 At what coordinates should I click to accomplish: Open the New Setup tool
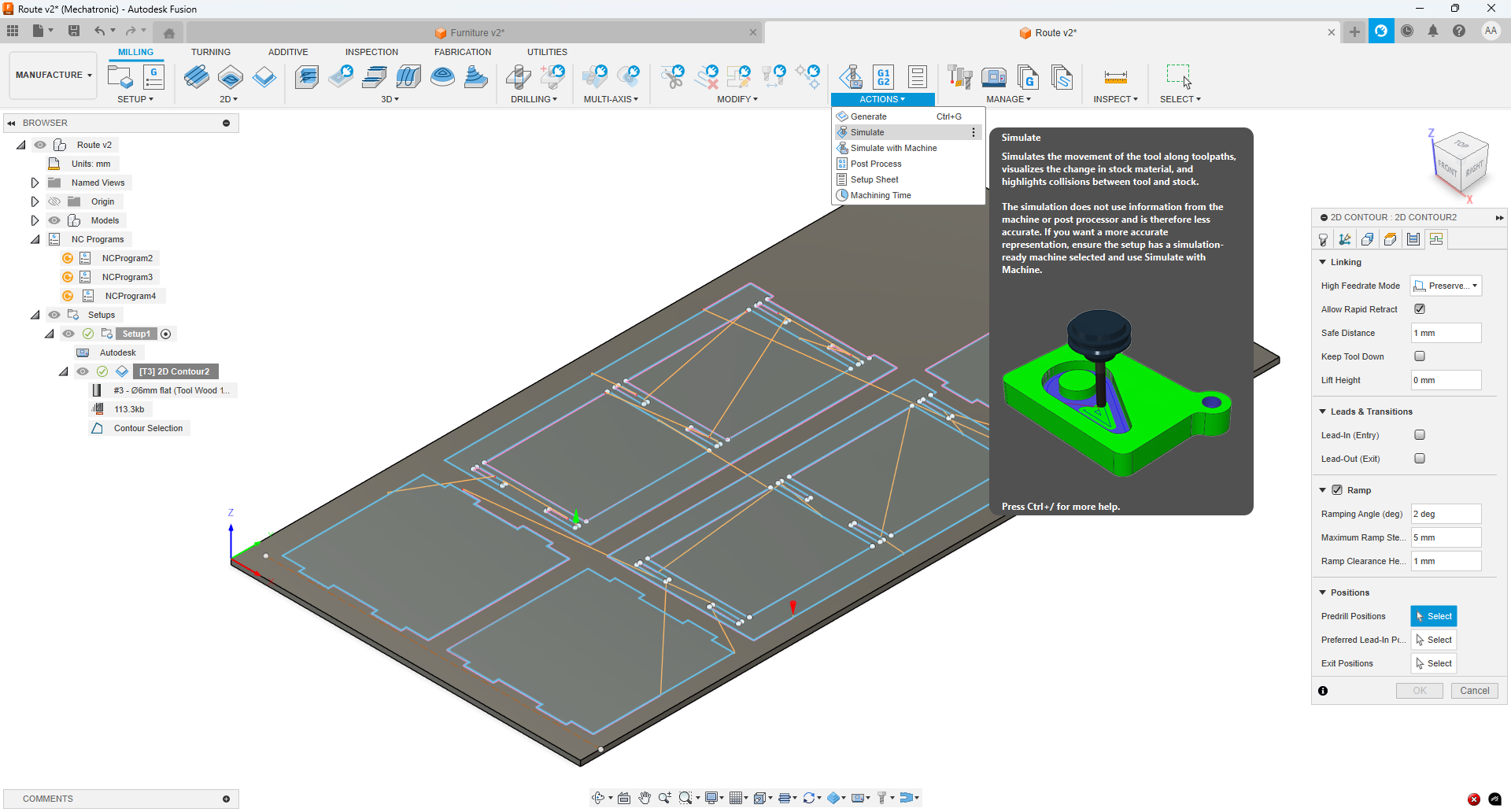(x=120, y=77)
